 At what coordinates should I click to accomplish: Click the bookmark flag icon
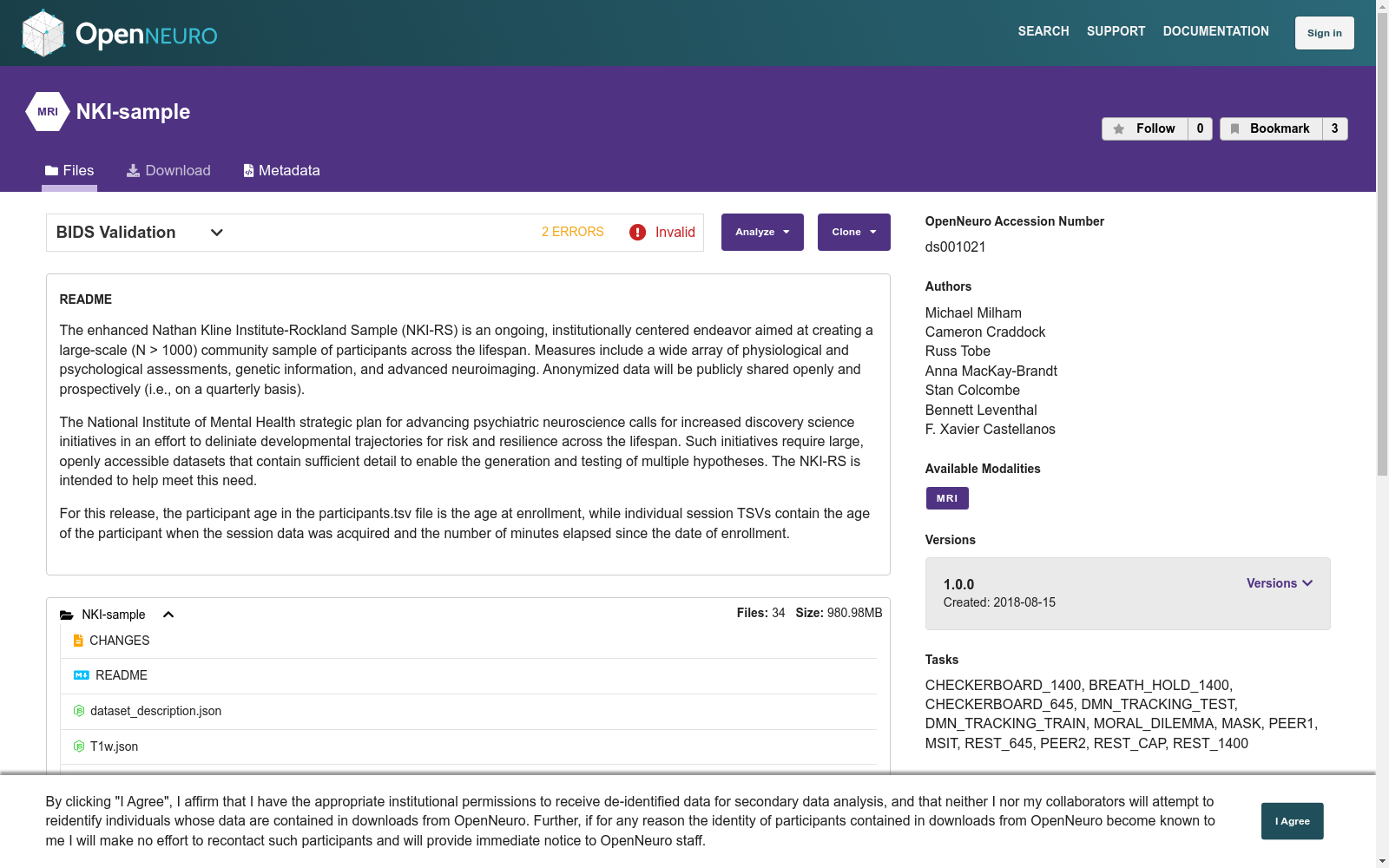pos(1234,128)
